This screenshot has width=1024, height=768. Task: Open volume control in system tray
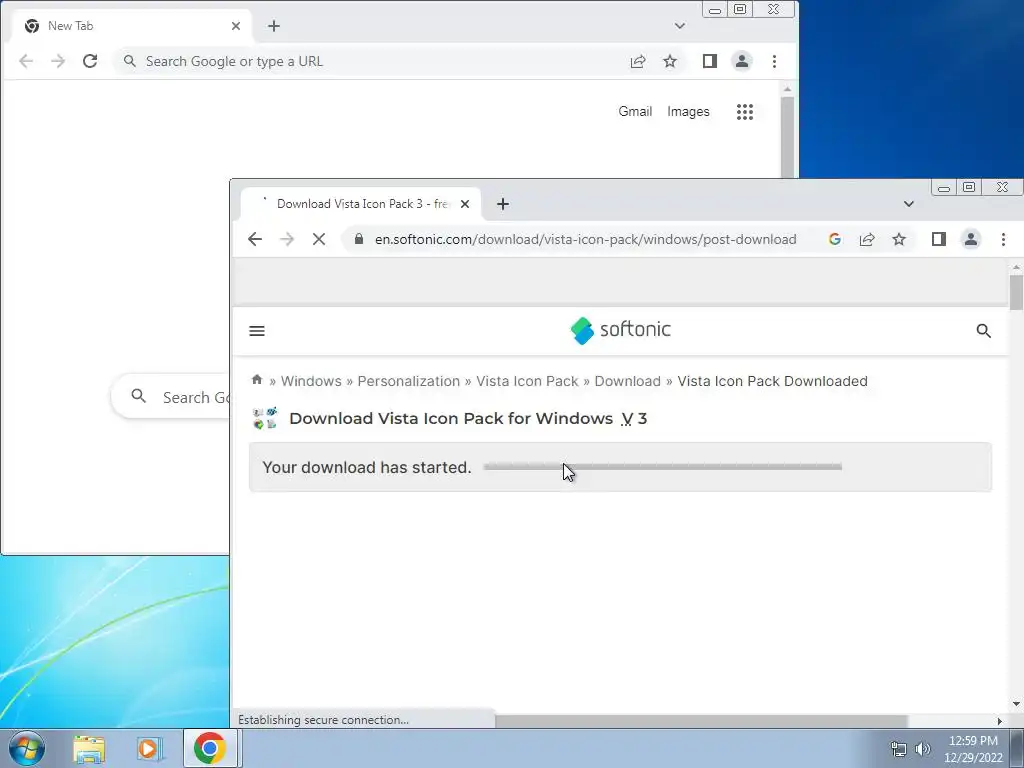[922, 749]
